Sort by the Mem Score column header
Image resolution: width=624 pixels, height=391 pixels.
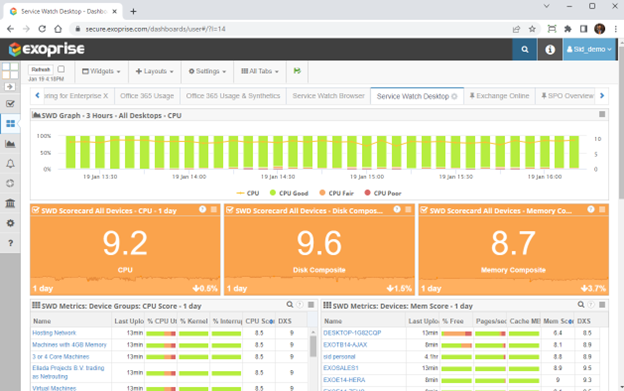point(558,321)
